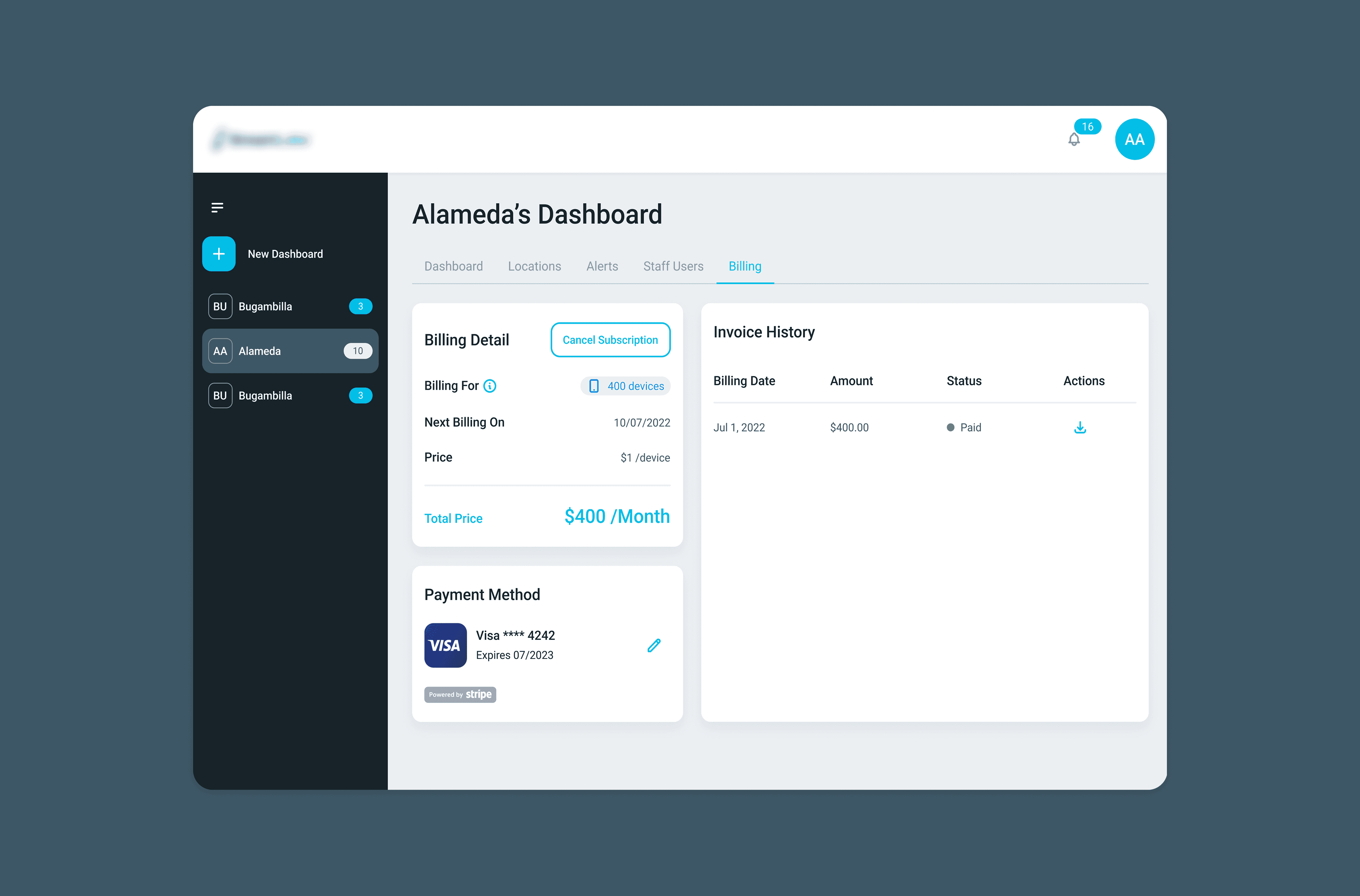Screen dimensions: 1360x896
Task: Open the AA user avatar menu
Action: (1134, 139)
